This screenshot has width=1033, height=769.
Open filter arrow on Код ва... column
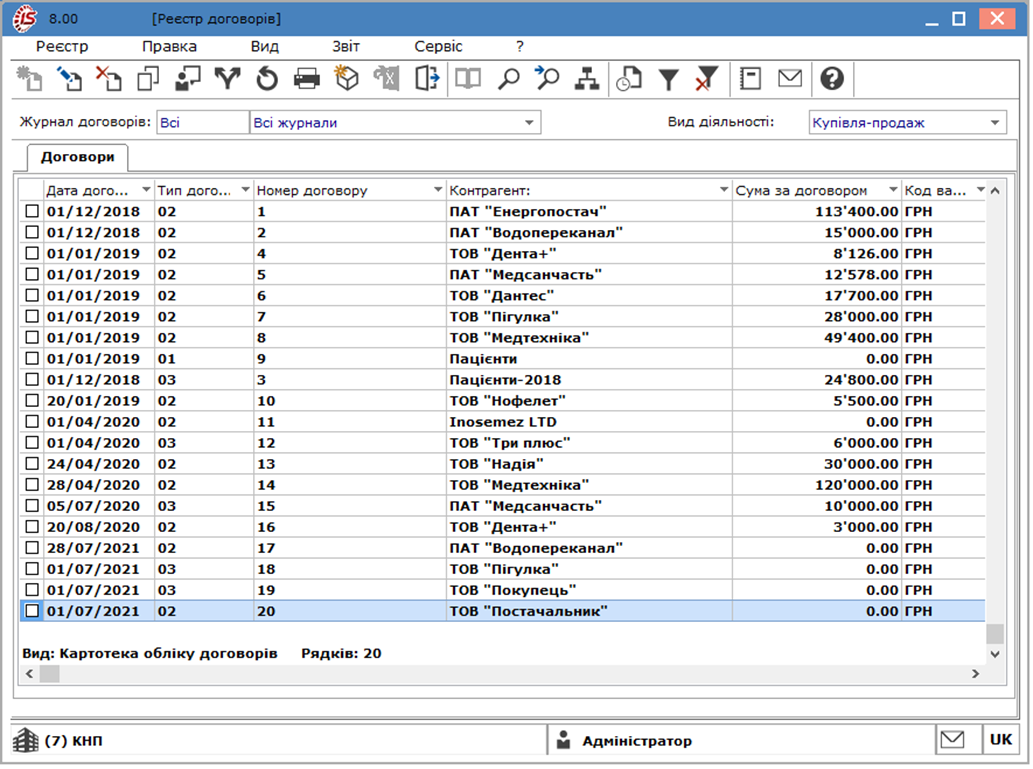click(980, 190)
